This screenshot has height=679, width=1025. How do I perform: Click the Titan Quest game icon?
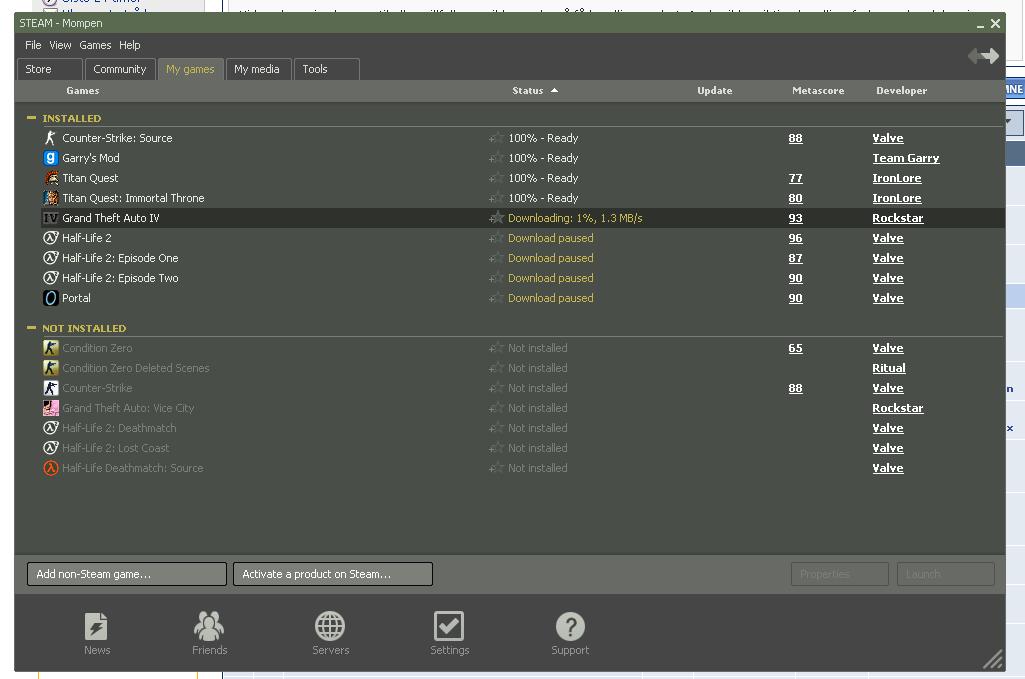pyautogui.click(x=50, y=178)
